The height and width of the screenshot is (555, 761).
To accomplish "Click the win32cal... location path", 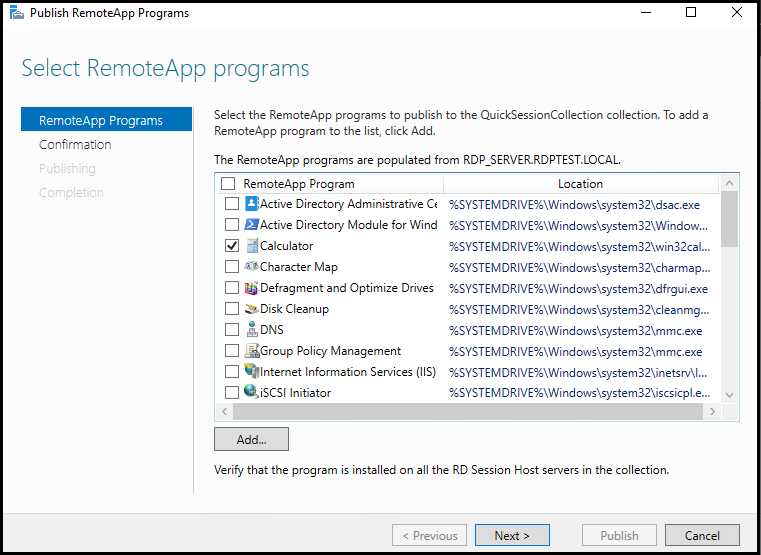I will coord(579,246).
